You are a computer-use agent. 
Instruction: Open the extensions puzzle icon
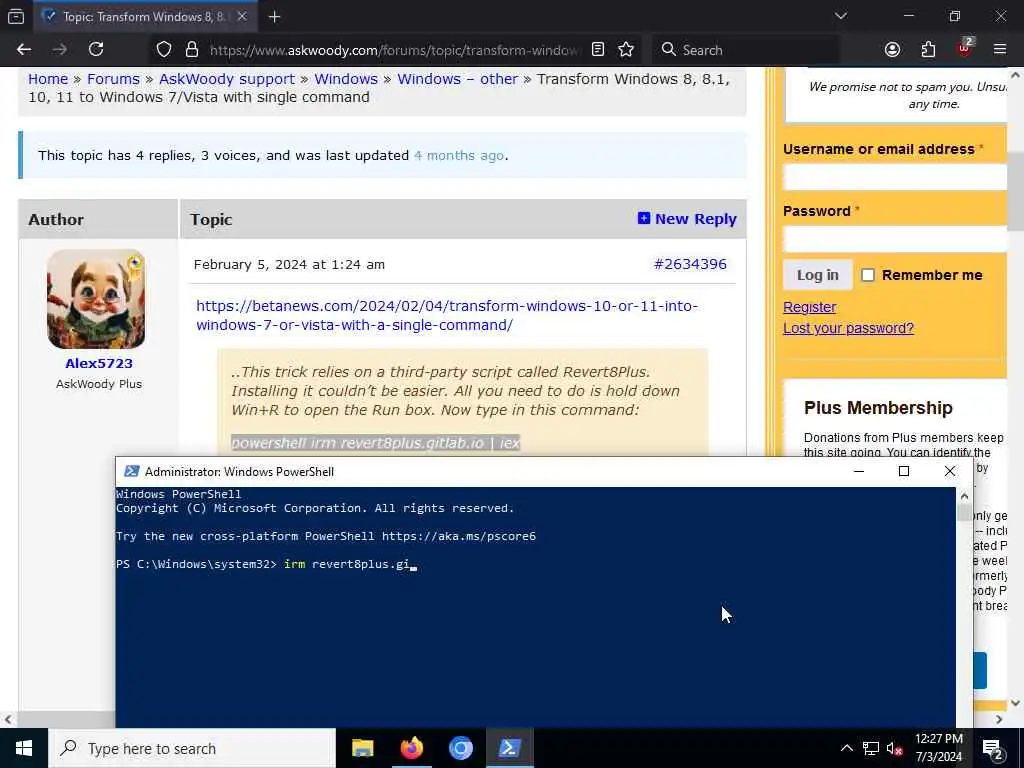(x=928, y=50)
